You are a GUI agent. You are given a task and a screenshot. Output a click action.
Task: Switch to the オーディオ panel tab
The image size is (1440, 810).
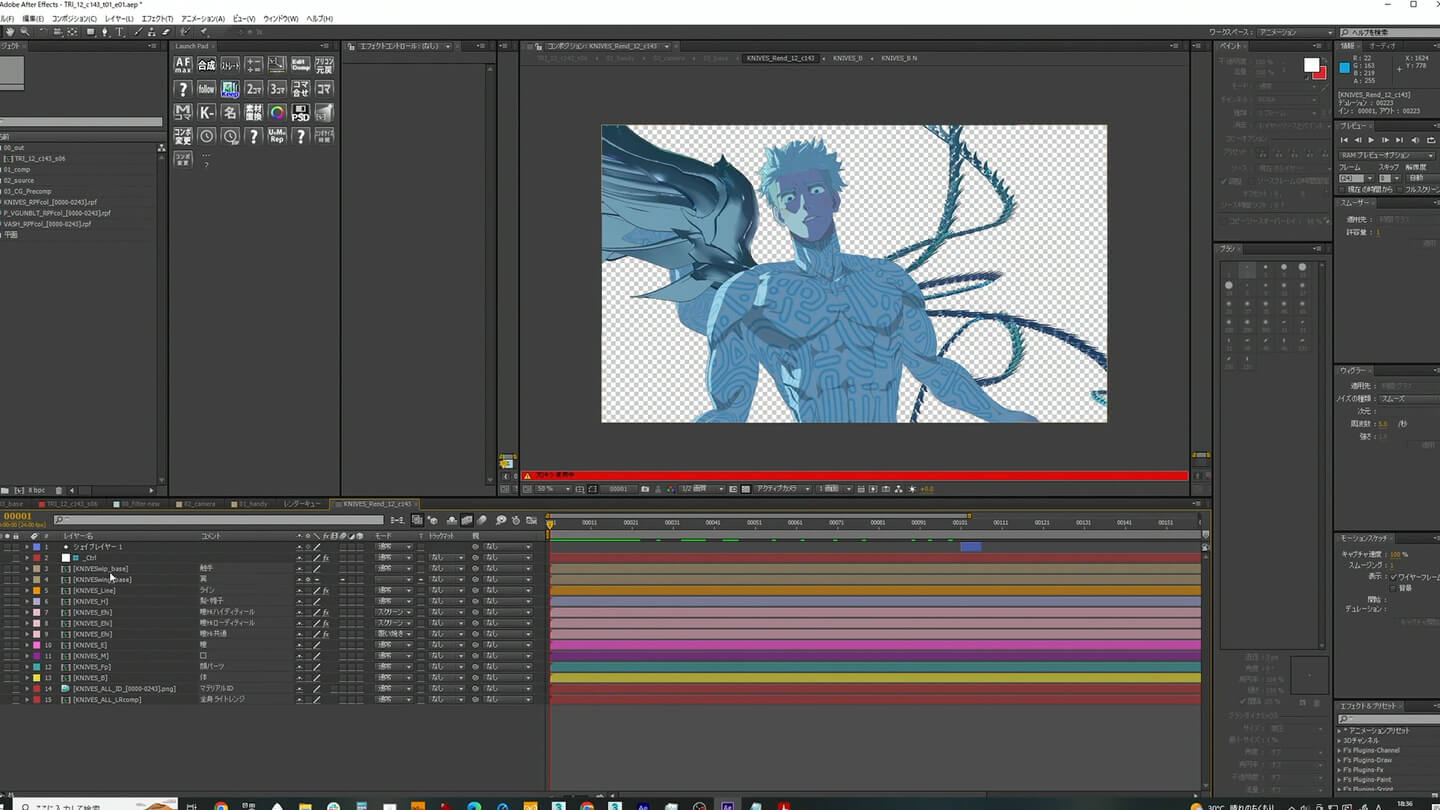1383,46
